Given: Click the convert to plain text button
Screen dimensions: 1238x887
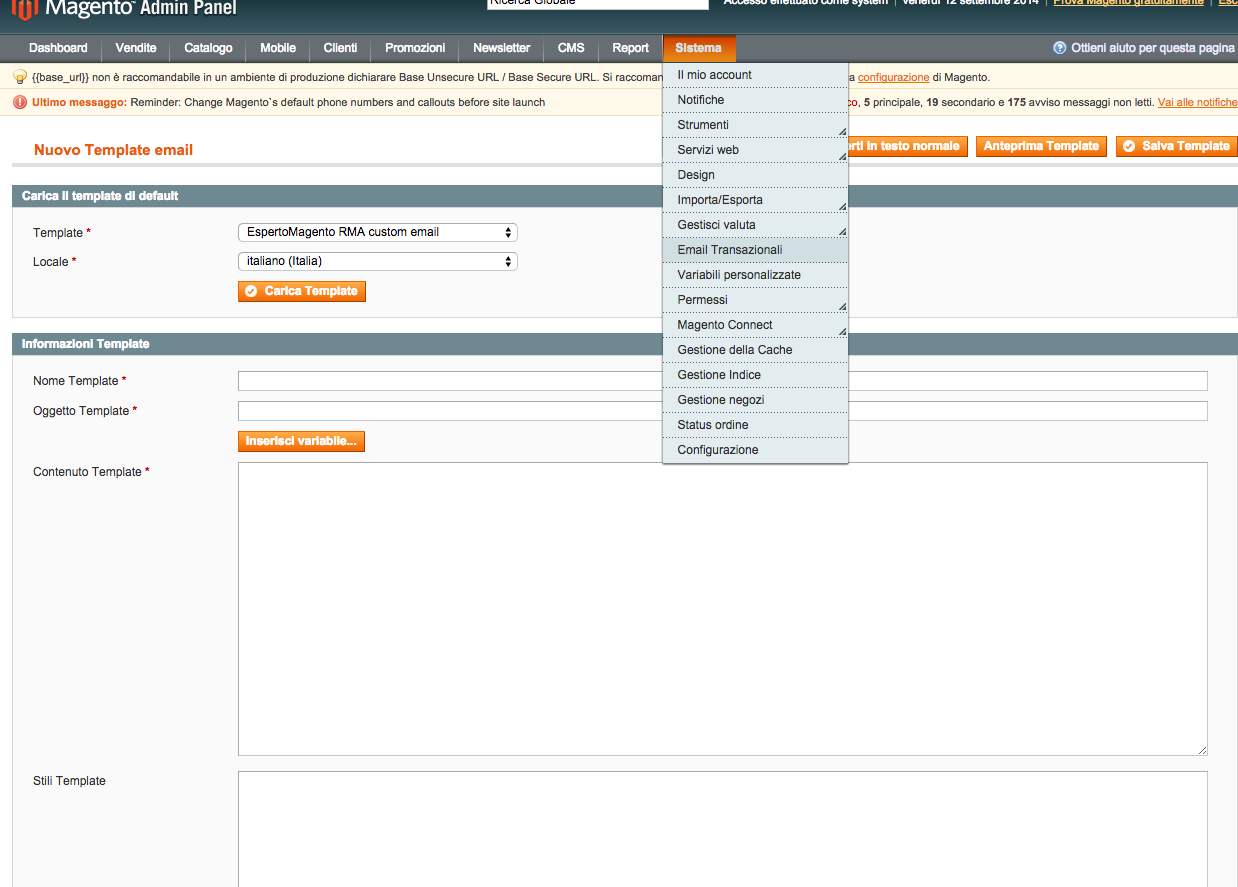Looking at the screenshot, I should (908, 146).
